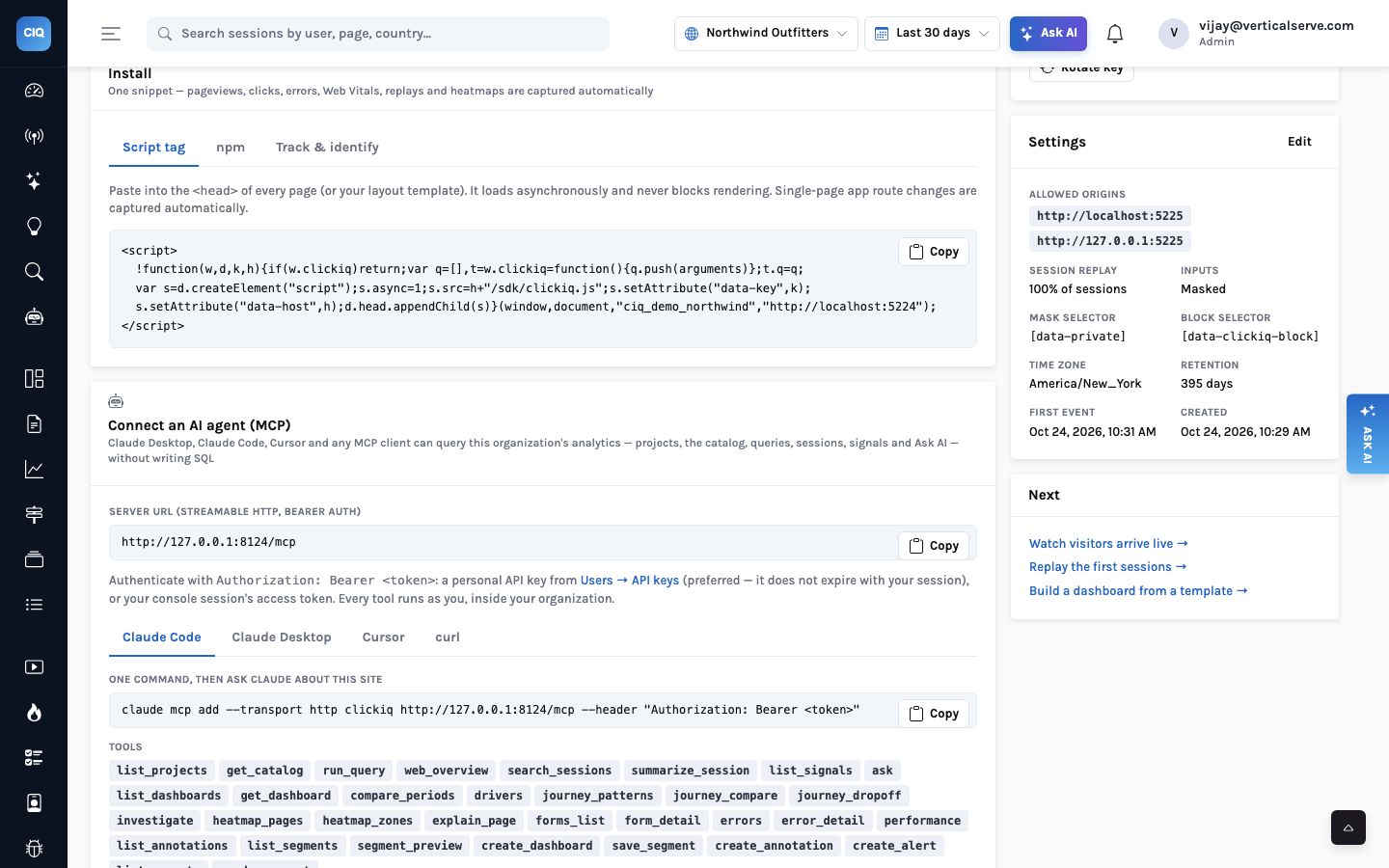
Task: Open the Last 30 days date range dropdown
Action: point(932,34)
